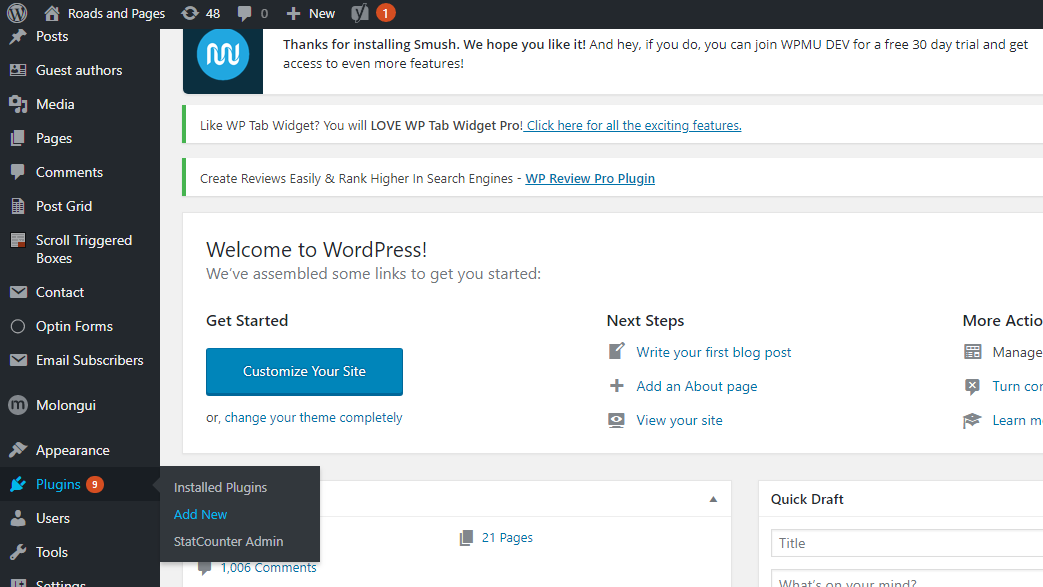
Task: Open the WP Review Pro Plugin link
Action: (x=590, y=178)
